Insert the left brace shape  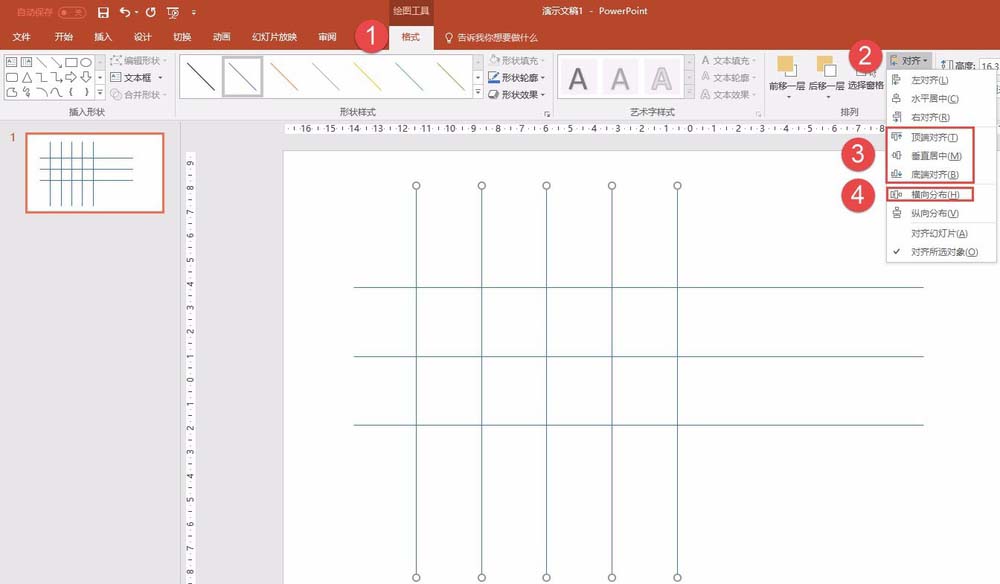click(71, 92)
